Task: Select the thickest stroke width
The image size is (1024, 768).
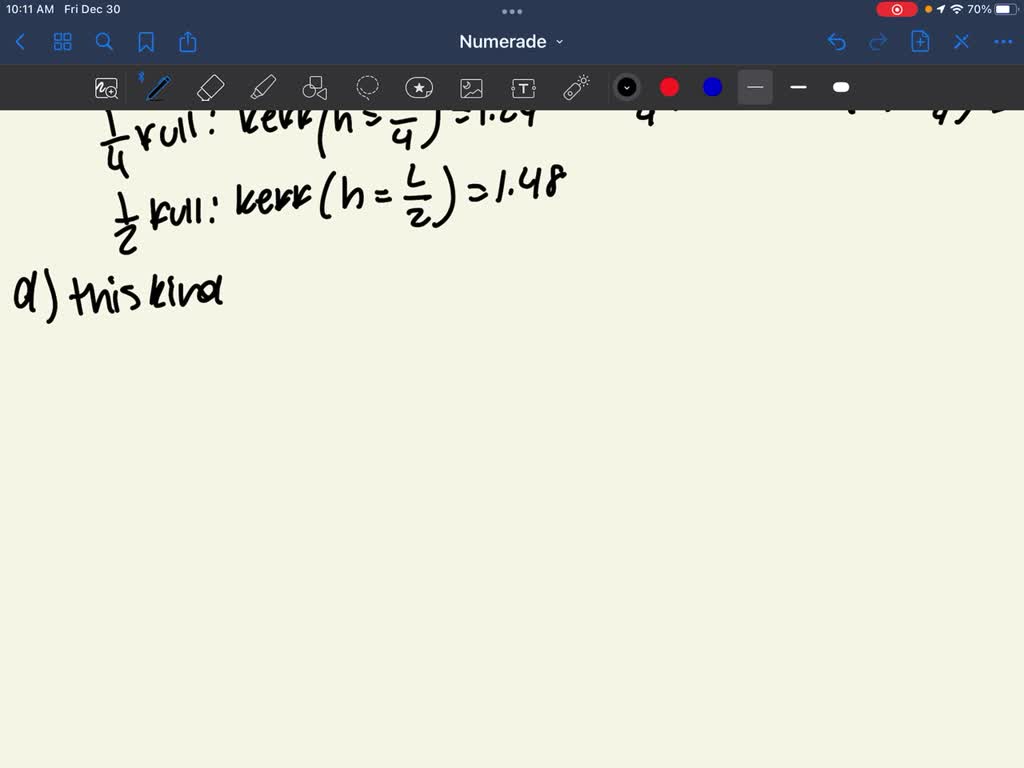Action: pos(841,88)
